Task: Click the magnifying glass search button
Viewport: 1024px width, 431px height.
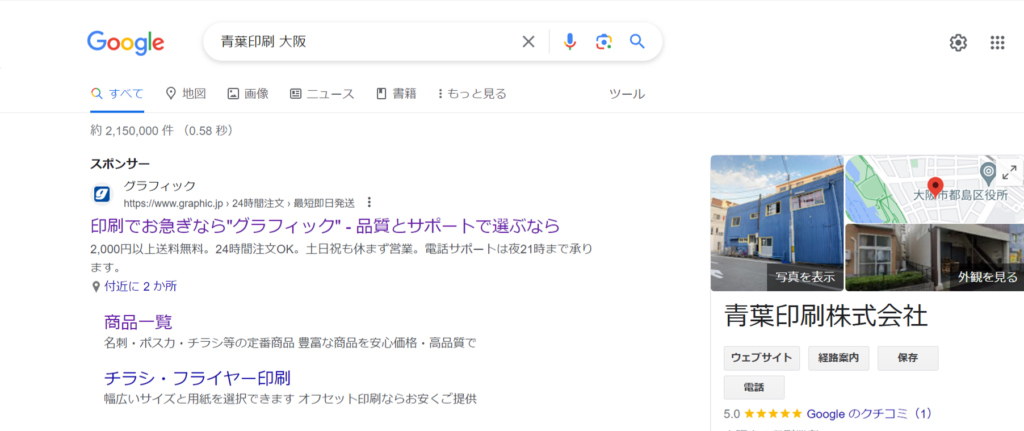Action: click(x=637, y=42)
